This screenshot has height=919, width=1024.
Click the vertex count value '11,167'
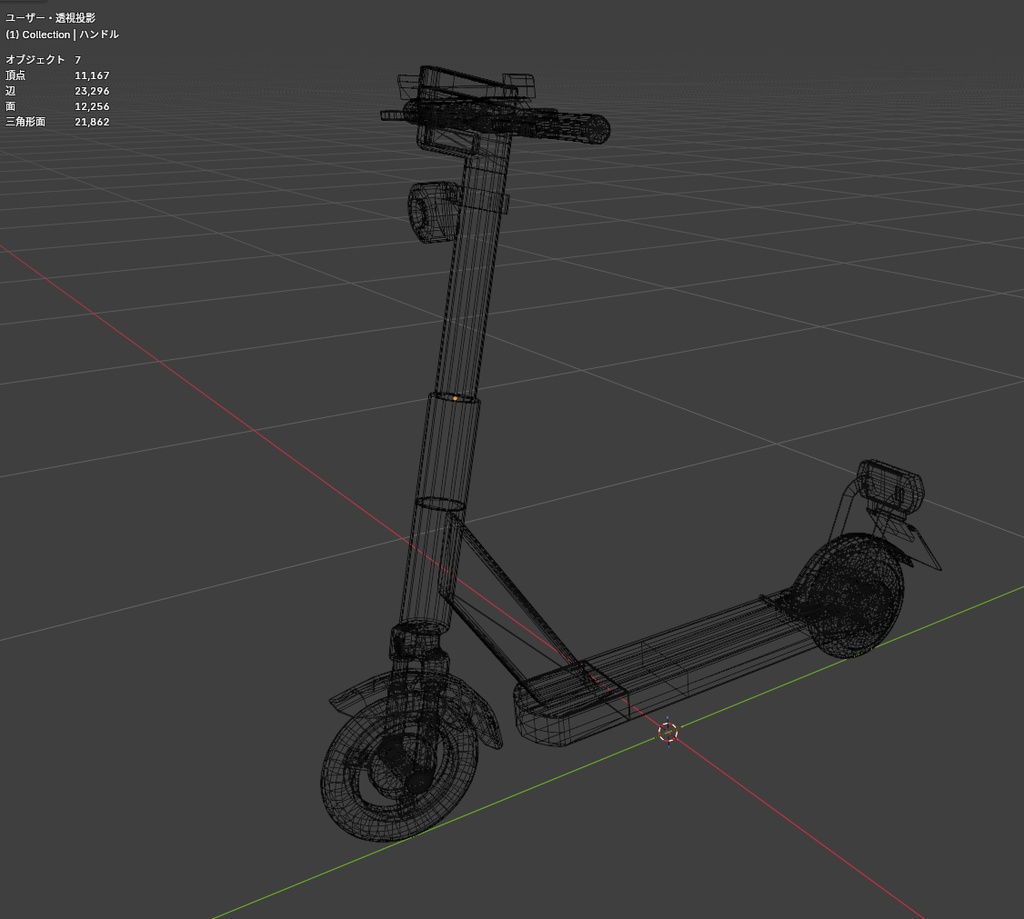[x=92, y=75]
